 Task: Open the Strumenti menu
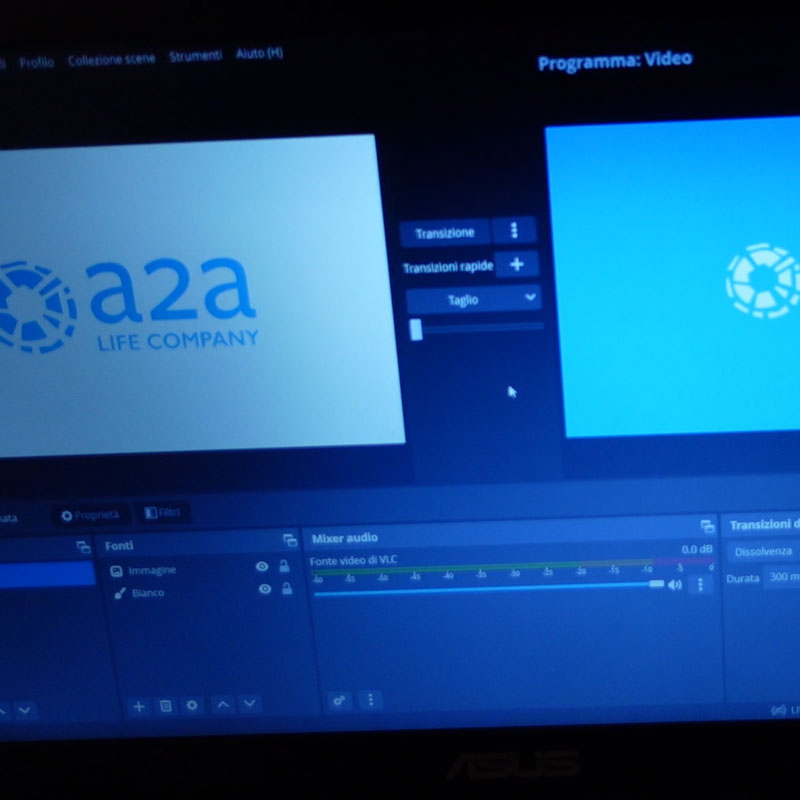[195, 56]
